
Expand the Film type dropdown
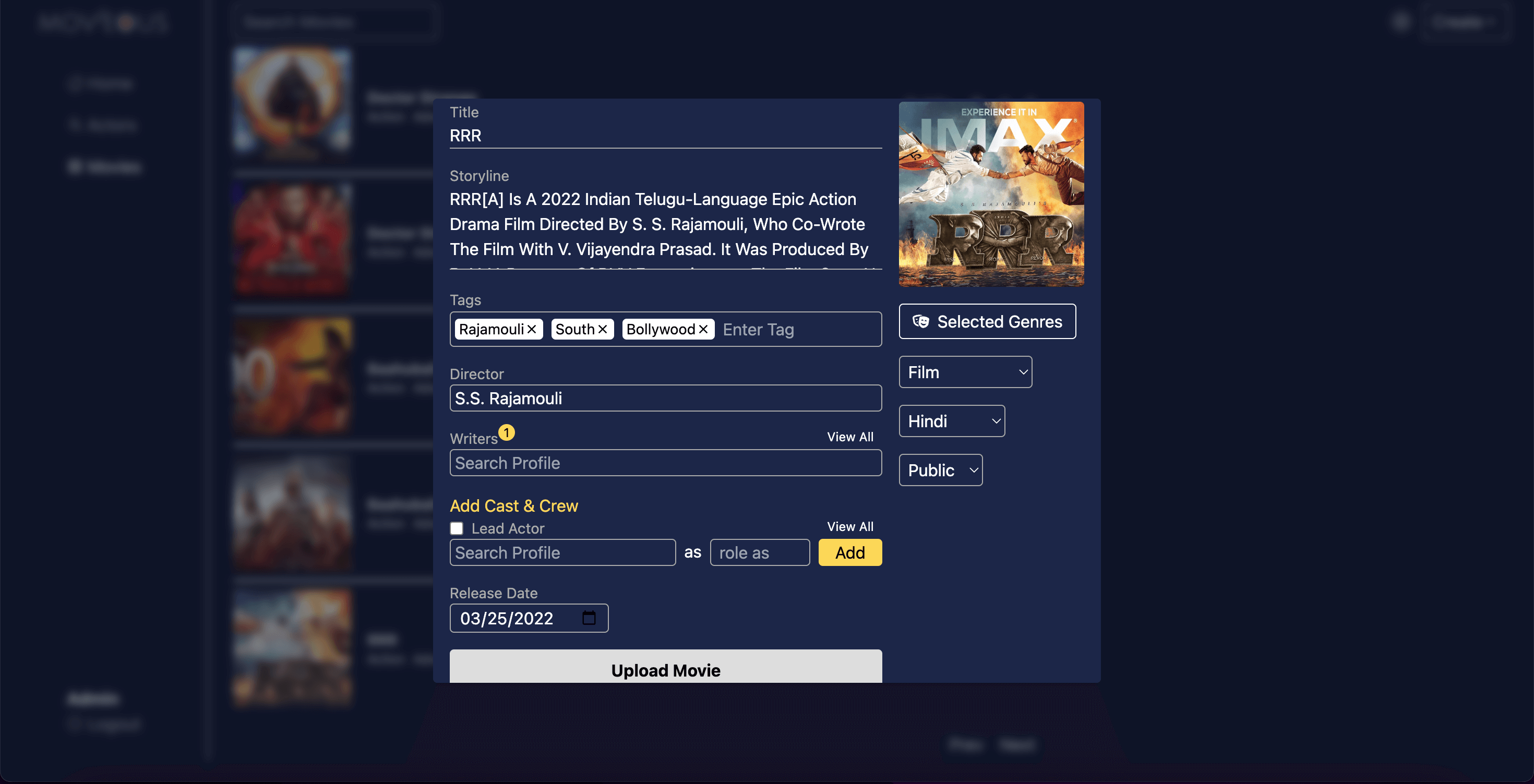point(964,371)
